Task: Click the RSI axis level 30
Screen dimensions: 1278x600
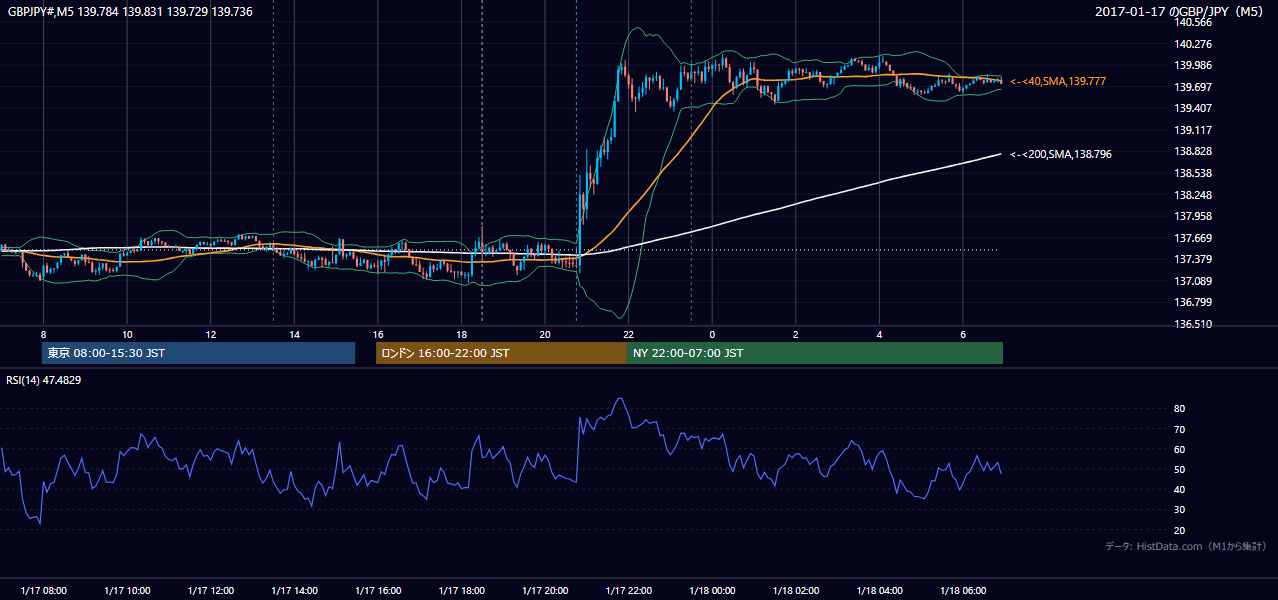Action: coord(1180,510)
